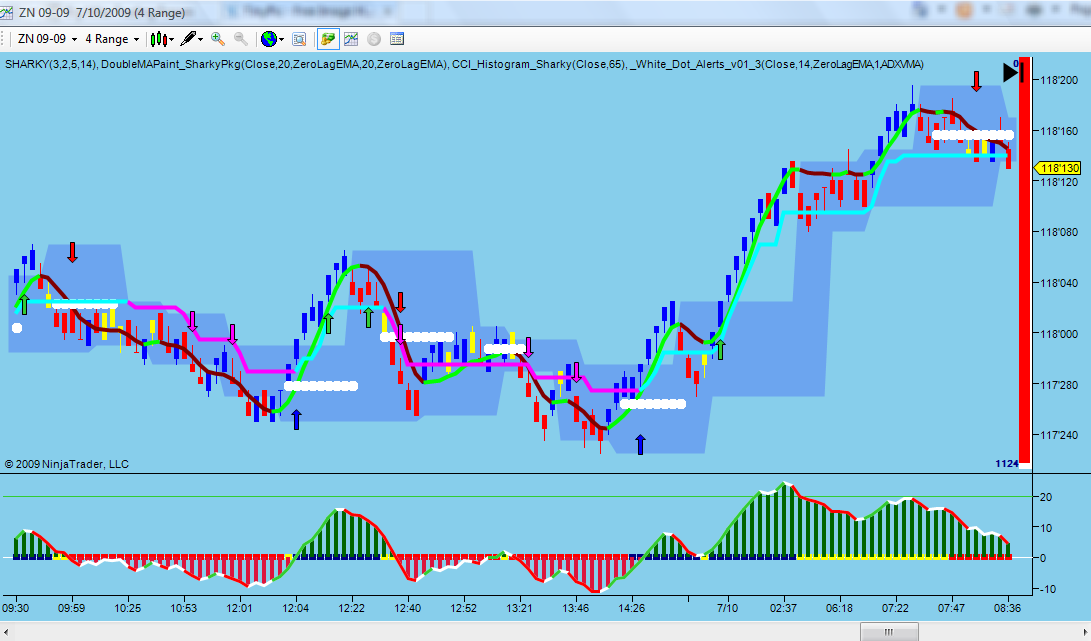Open the 4 Range interval dropdown
Viewport: 1091px width, 641px height.
click(111, 39)
